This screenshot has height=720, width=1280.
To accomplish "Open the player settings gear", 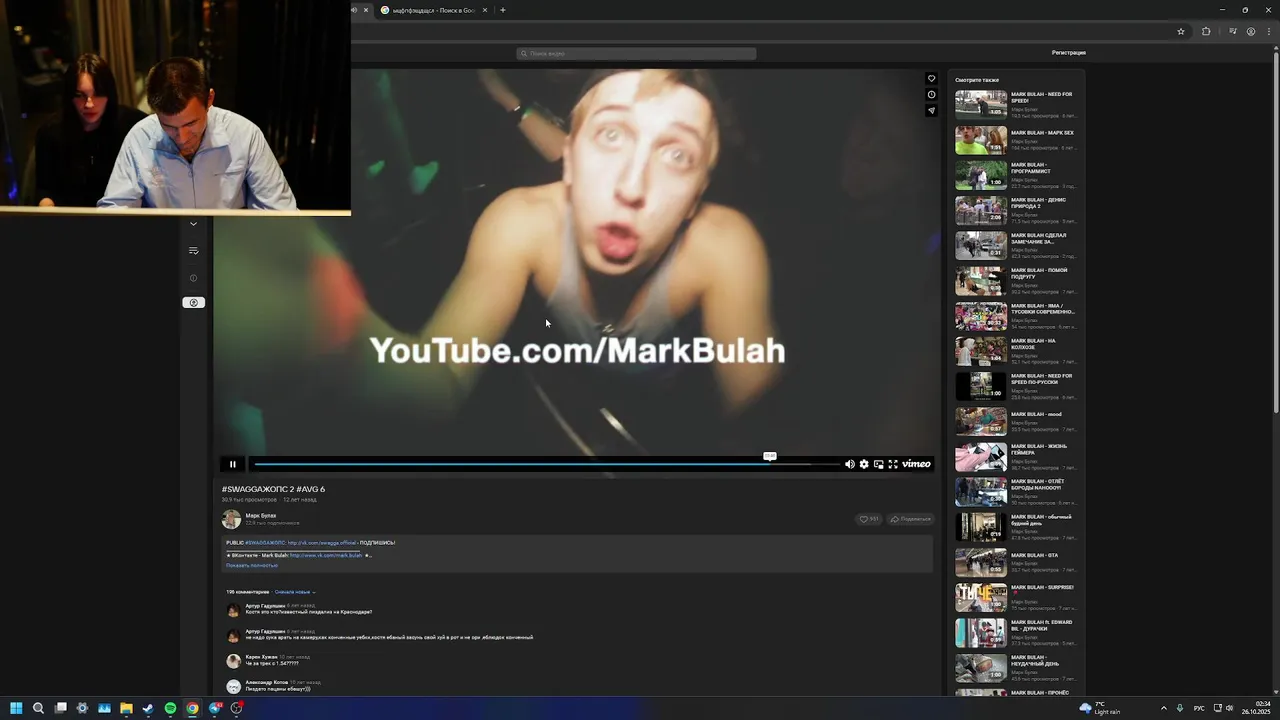I will click(x=864, y=464).
